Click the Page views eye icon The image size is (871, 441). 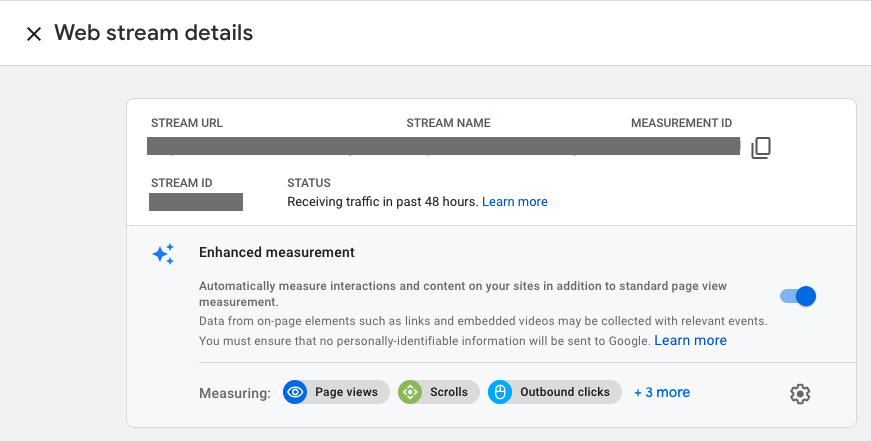tap(295, 392)
